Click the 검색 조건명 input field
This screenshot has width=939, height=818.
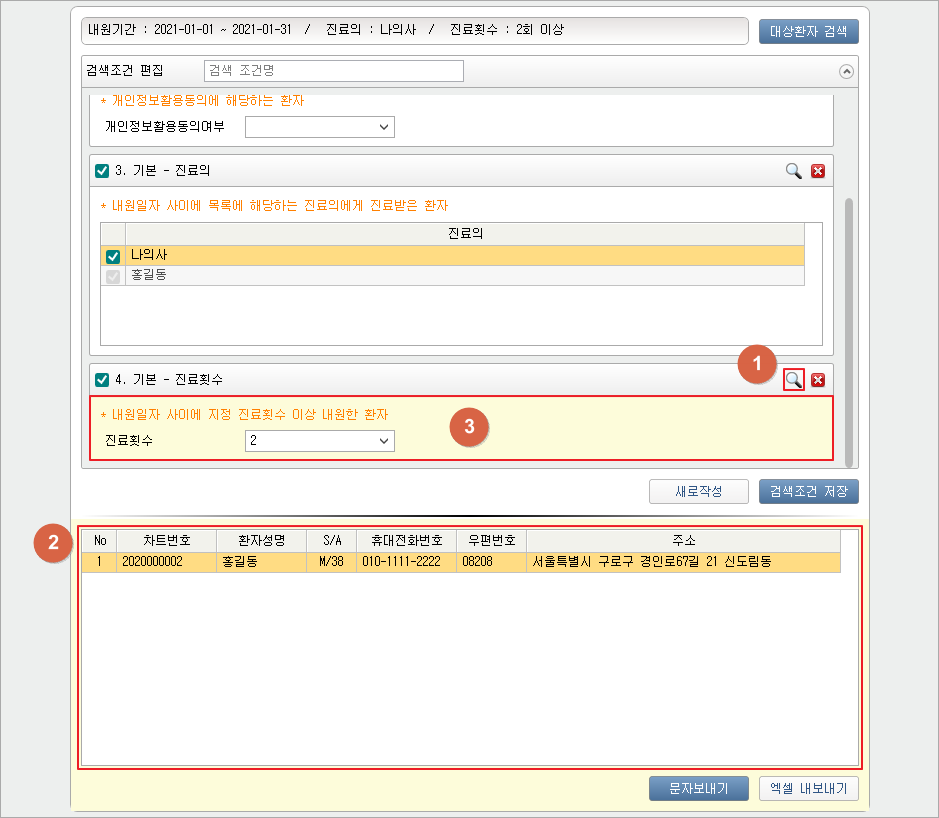click(333, 71)
